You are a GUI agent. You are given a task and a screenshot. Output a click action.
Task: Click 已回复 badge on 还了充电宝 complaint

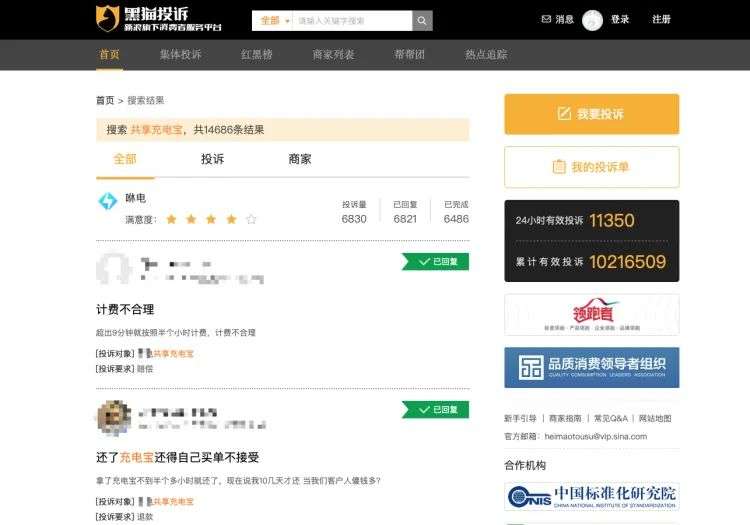click(436, 410)
